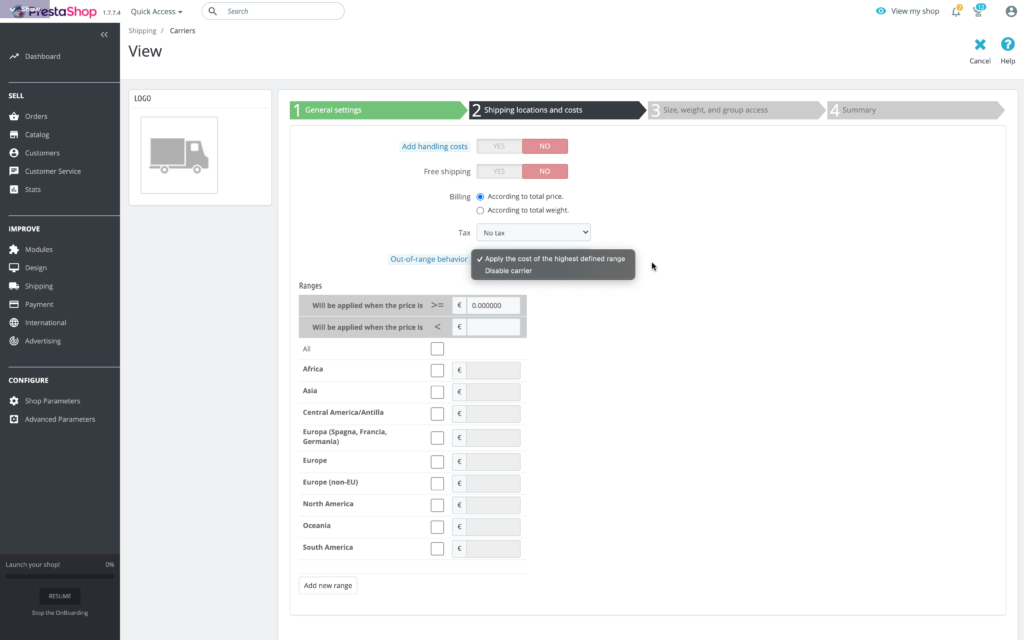The image size is (1024, 640).
Task: Open the orders cart notification icon
Action: (978, 11)
